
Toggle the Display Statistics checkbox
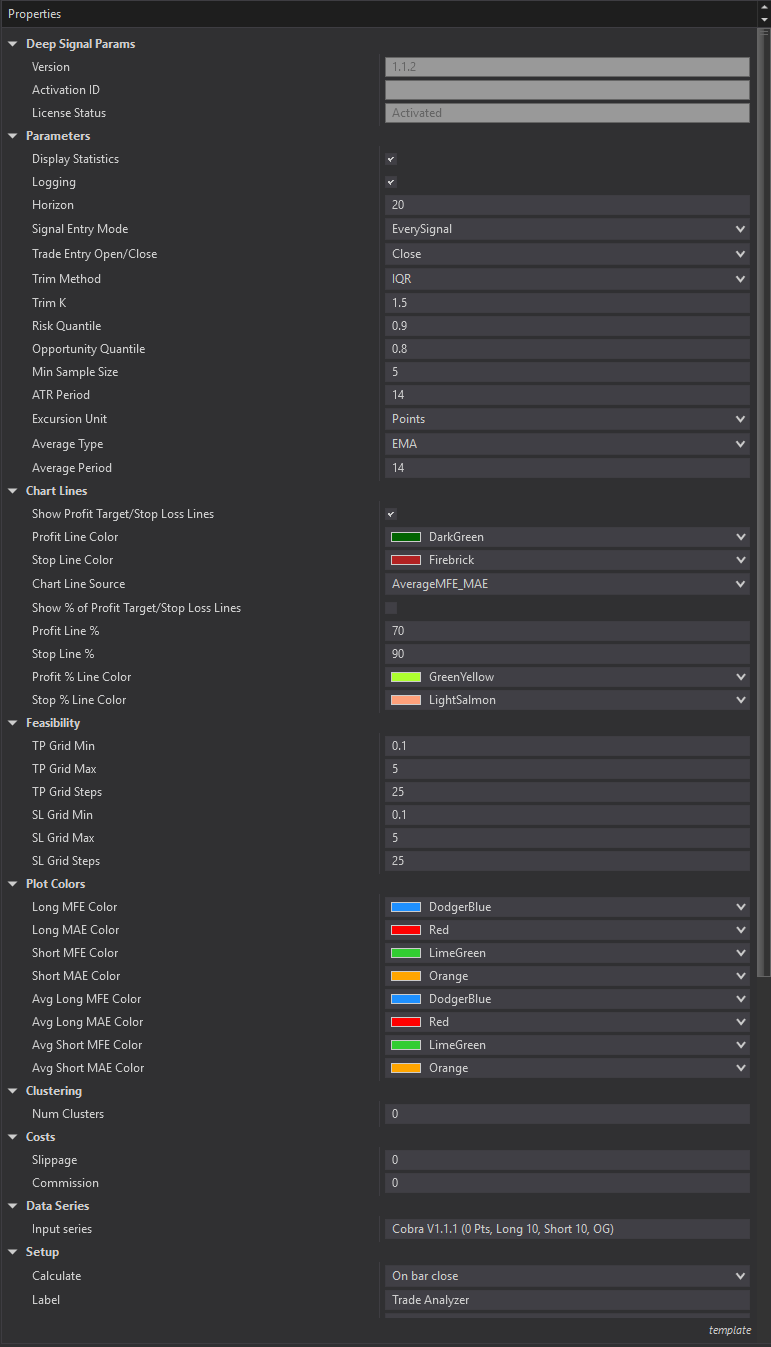[x=391, y=159]
